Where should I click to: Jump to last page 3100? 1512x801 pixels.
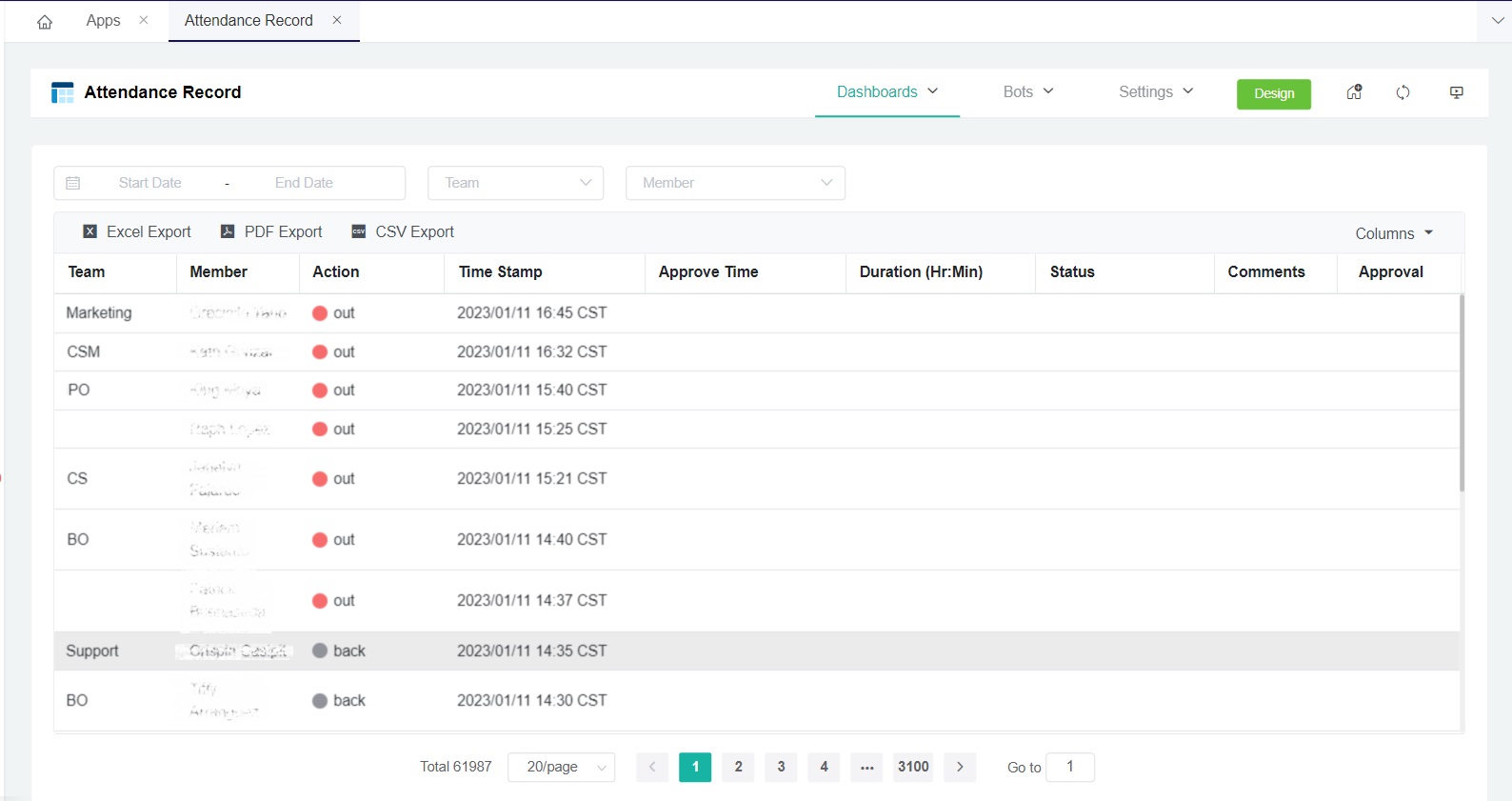click(913, 767)
